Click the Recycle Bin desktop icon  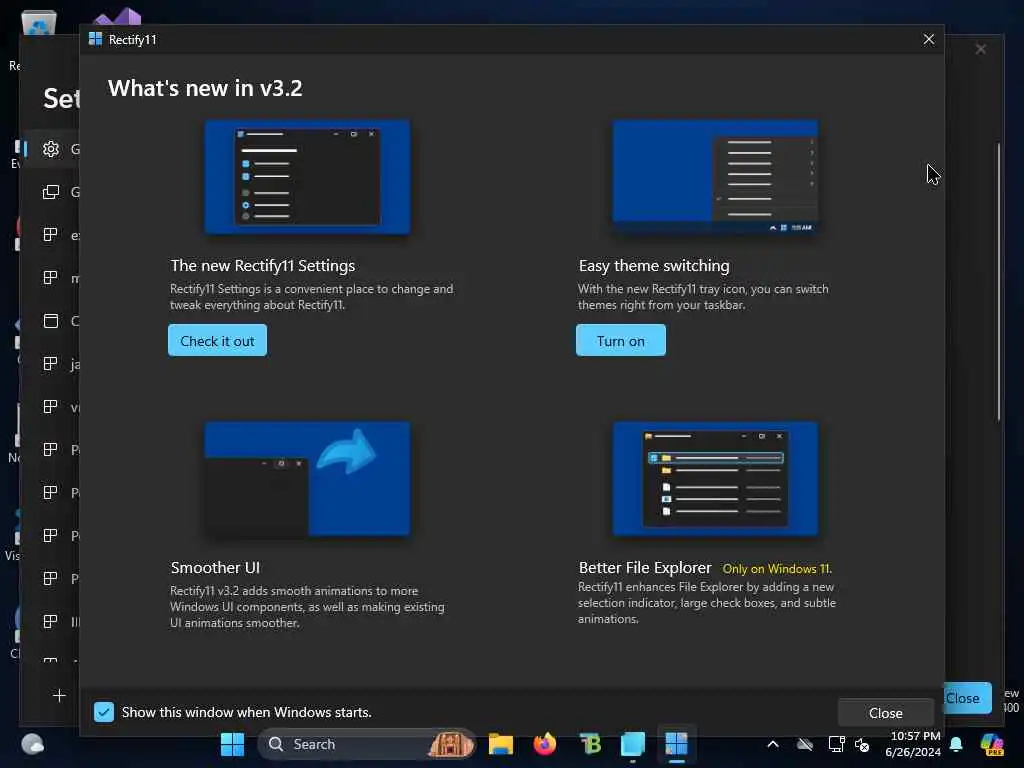coord(39,23)
